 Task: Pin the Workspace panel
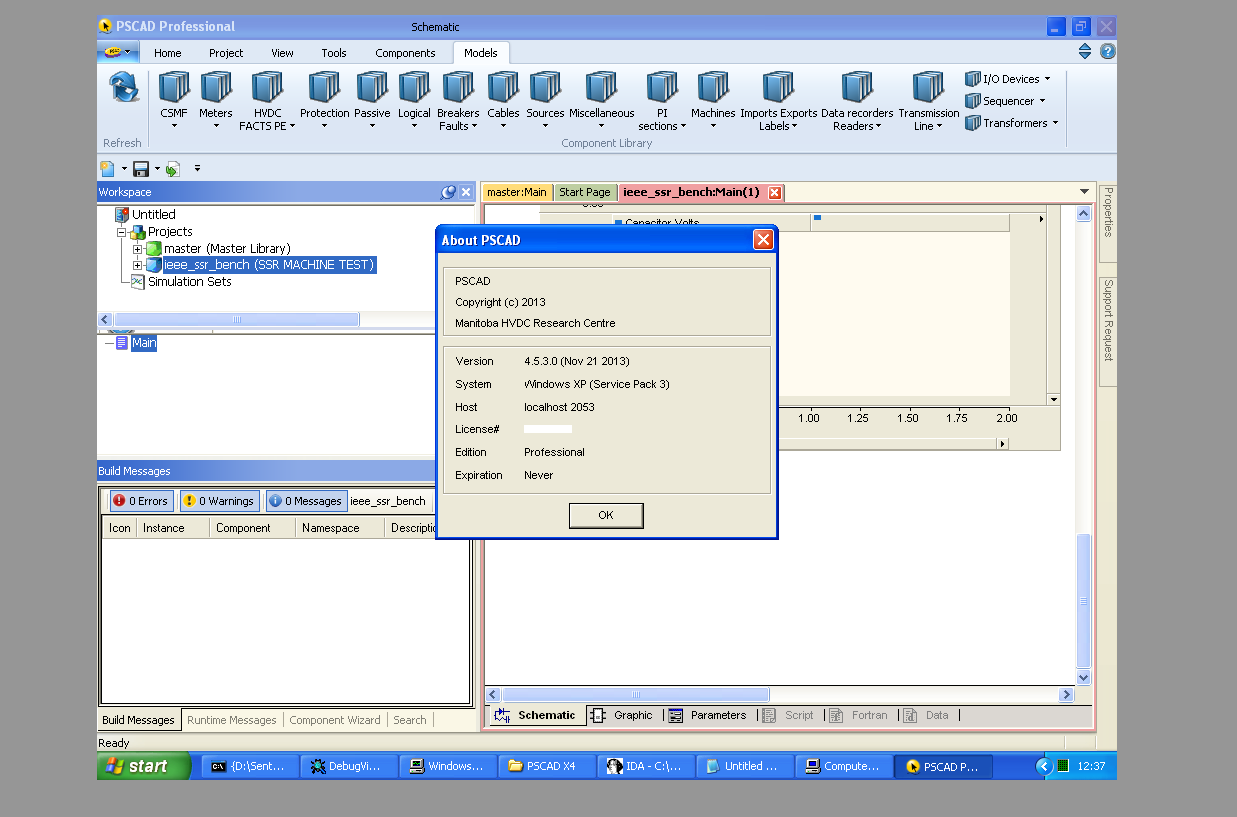tap(448, 192)
